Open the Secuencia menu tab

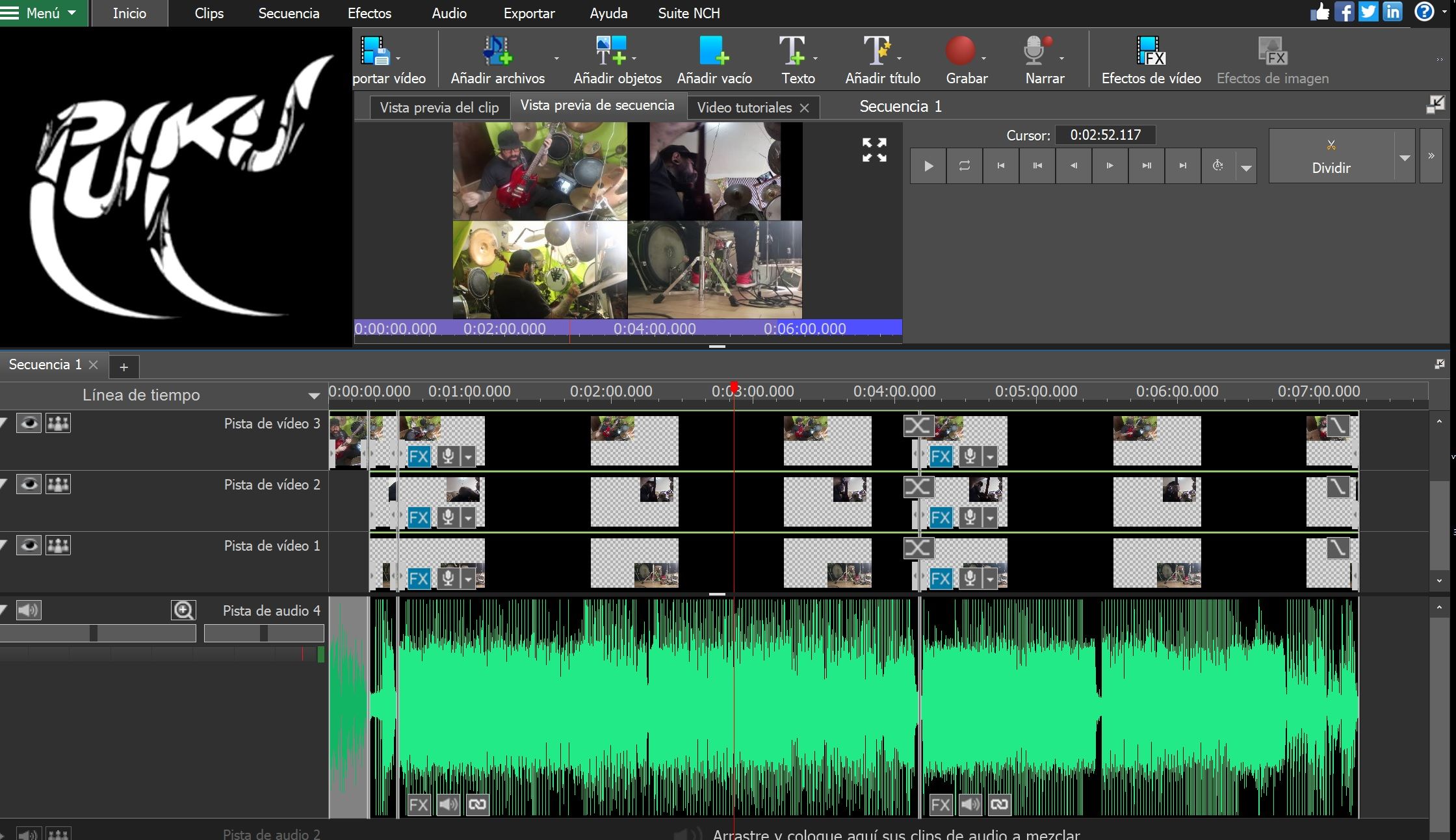pyautogui.click(x=289, y=13)
